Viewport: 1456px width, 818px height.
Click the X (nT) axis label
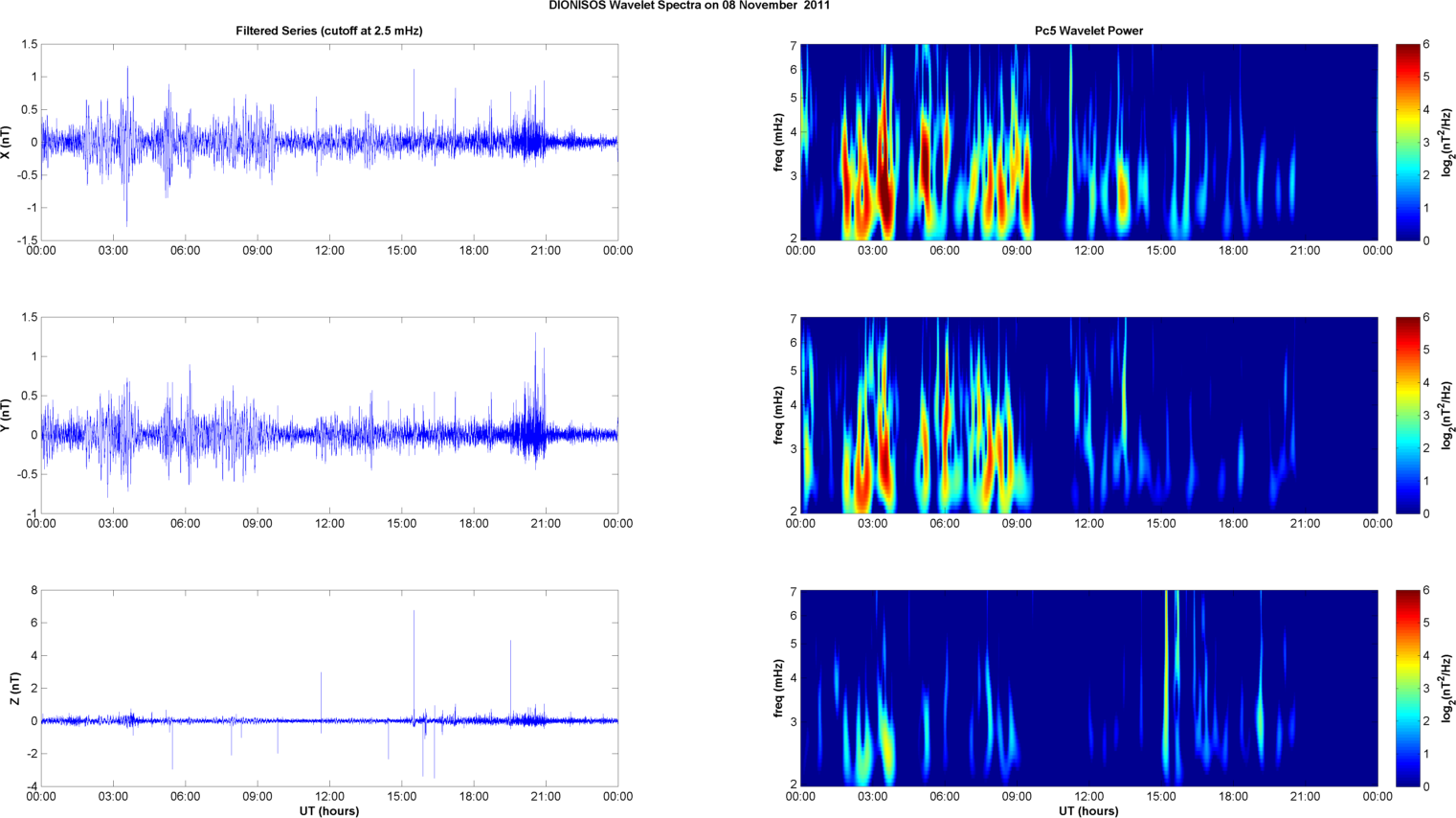(7, 142)
